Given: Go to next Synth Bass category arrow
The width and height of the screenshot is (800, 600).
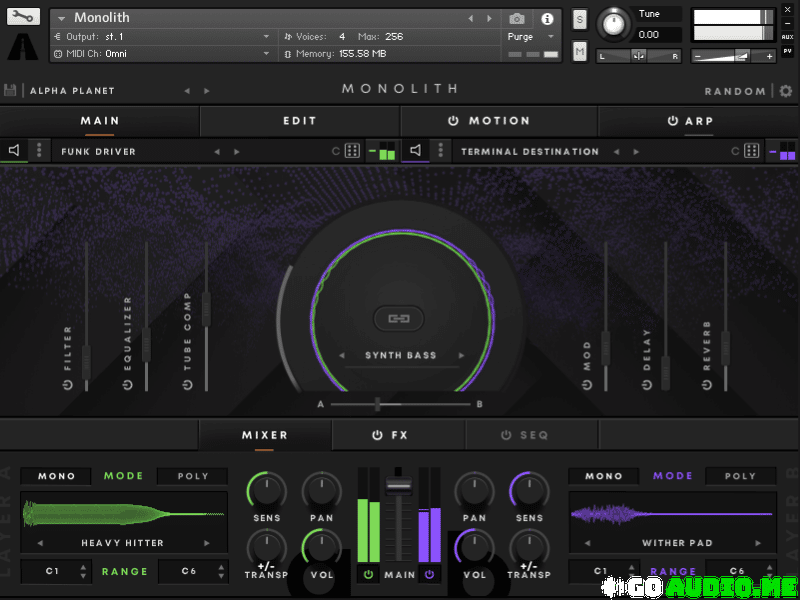Looking at the screenshot, I should tap(461, 355).
